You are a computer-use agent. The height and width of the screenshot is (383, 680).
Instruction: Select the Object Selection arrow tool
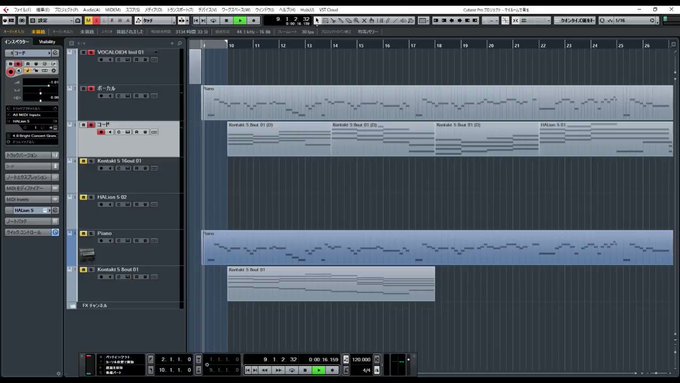tap(317, 20)
